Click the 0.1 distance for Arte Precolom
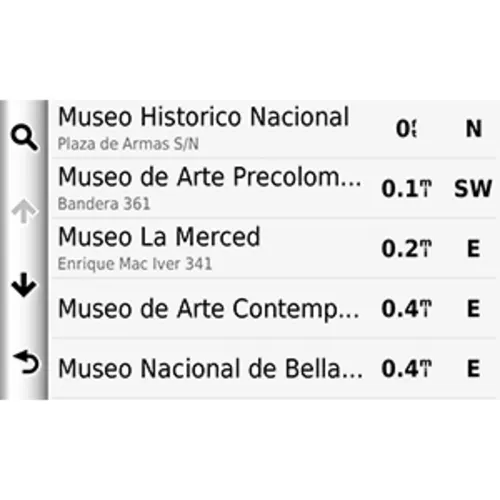Screen dimensions: 500x500 407,189
